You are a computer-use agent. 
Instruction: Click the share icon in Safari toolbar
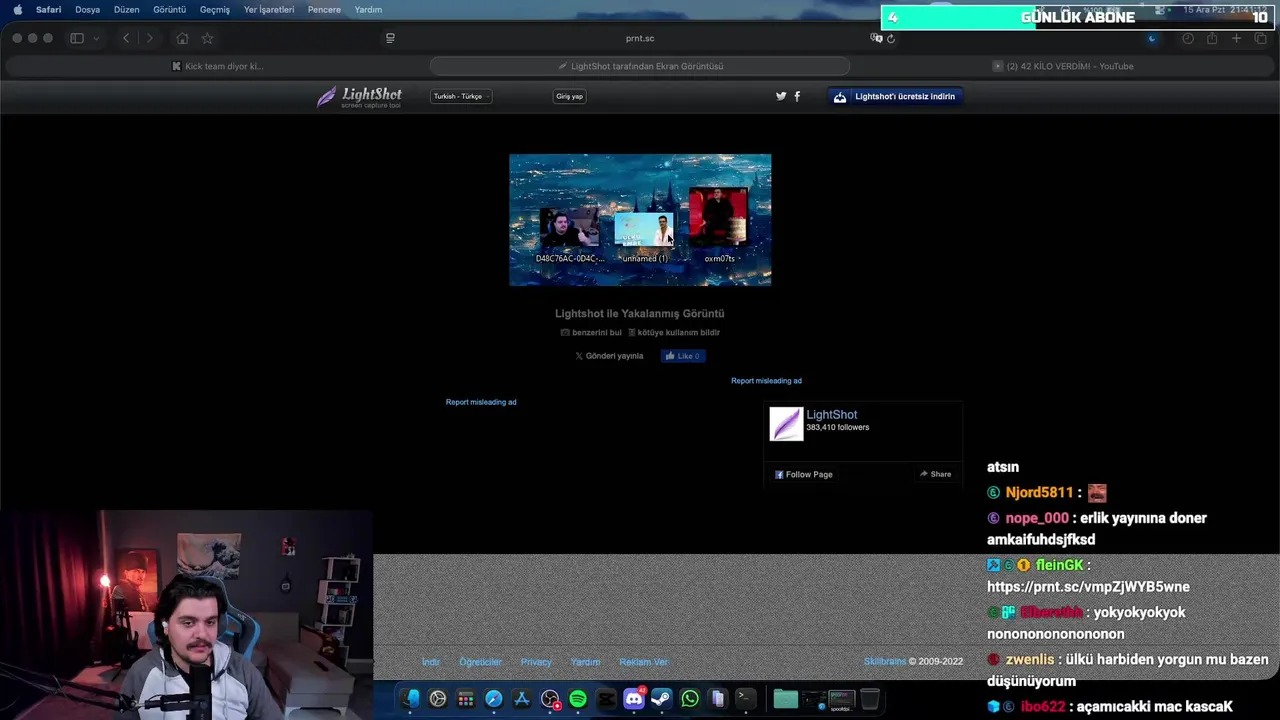(x=1212, y=38)
